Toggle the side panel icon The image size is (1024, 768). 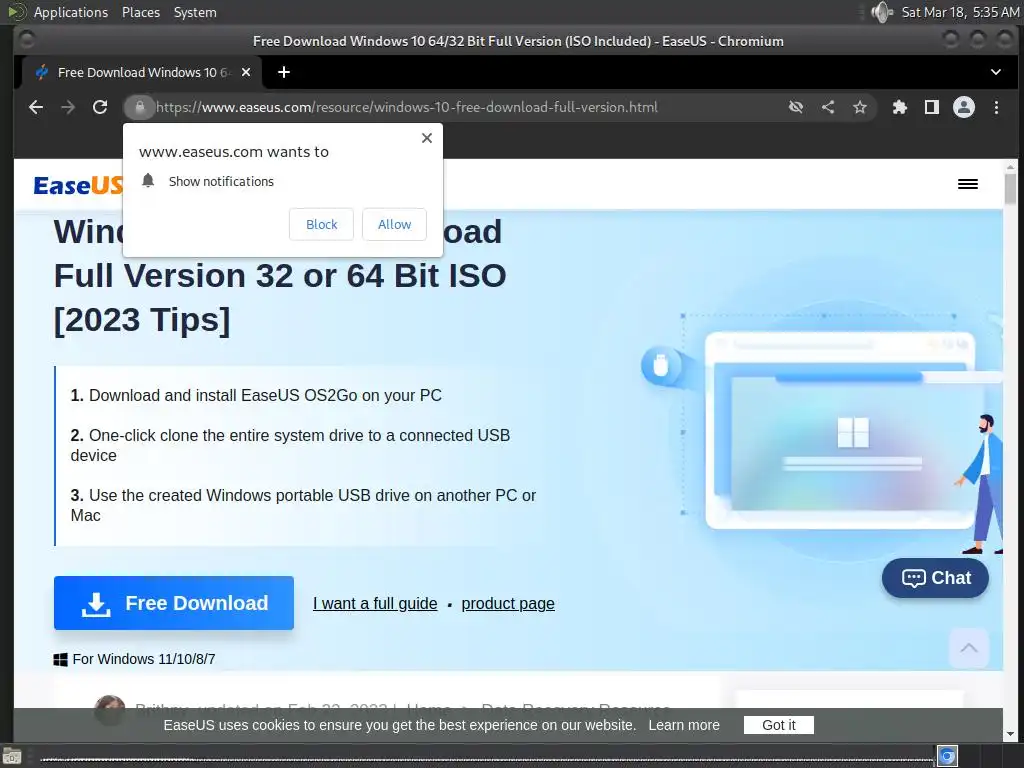[932, 107]
